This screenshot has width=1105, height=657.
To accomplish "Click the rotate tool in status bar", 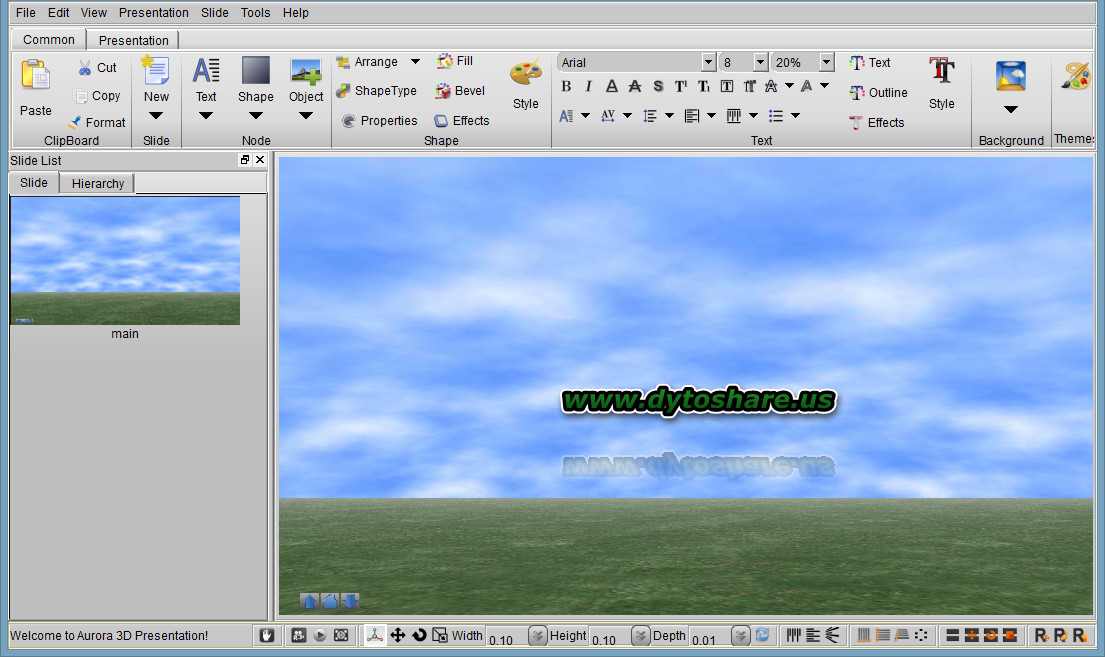I will (x=419, y=635).
